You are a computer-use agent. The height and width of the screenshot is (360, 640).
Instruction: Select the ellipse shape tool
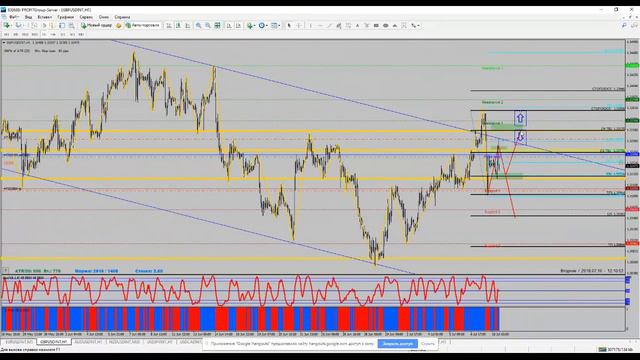[385, 25]
